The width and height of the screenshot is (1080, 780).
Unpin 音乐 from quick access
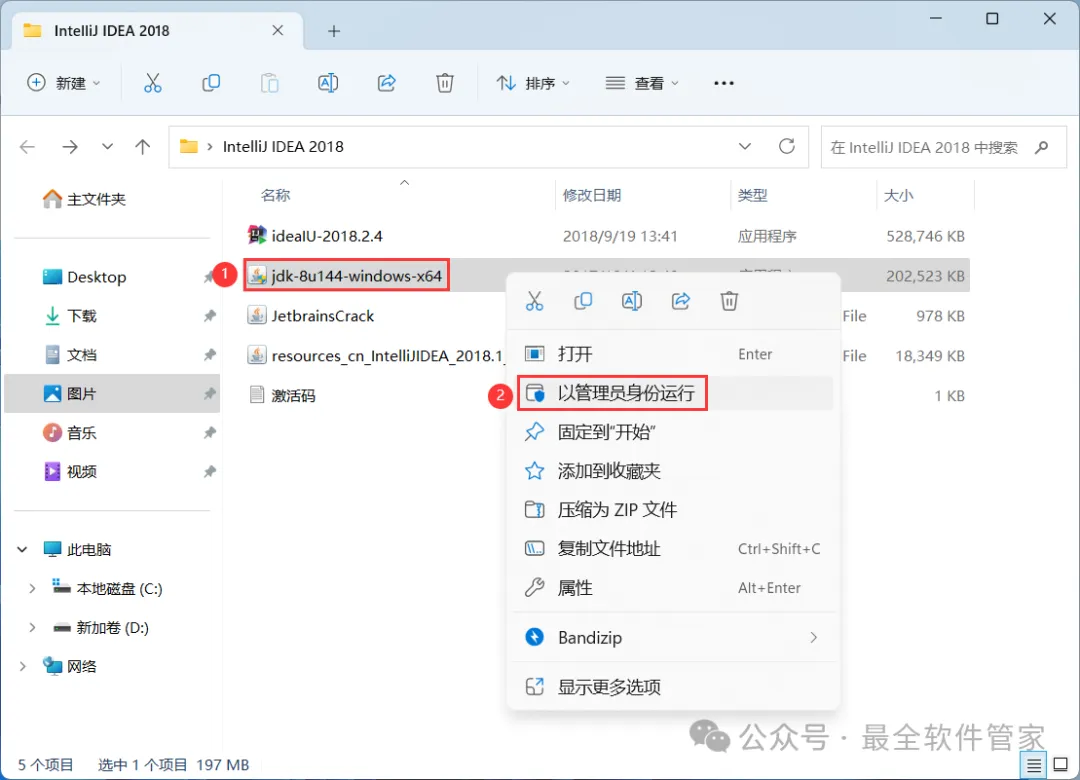(209, 433)
